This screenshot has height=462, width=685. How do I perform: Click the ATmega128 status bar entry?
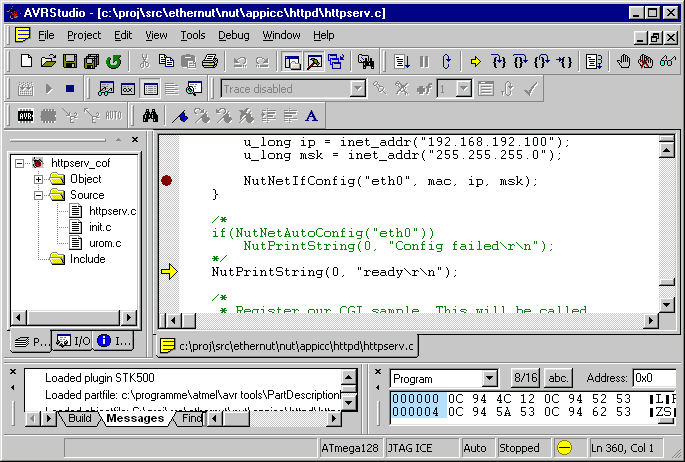click(349, 448)
